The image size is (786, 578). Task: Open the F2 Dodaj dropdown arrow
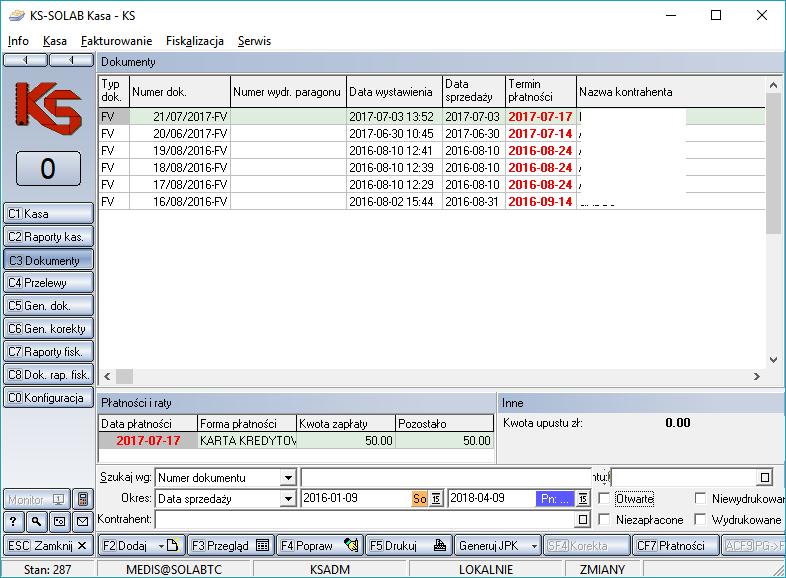point(161,545)
